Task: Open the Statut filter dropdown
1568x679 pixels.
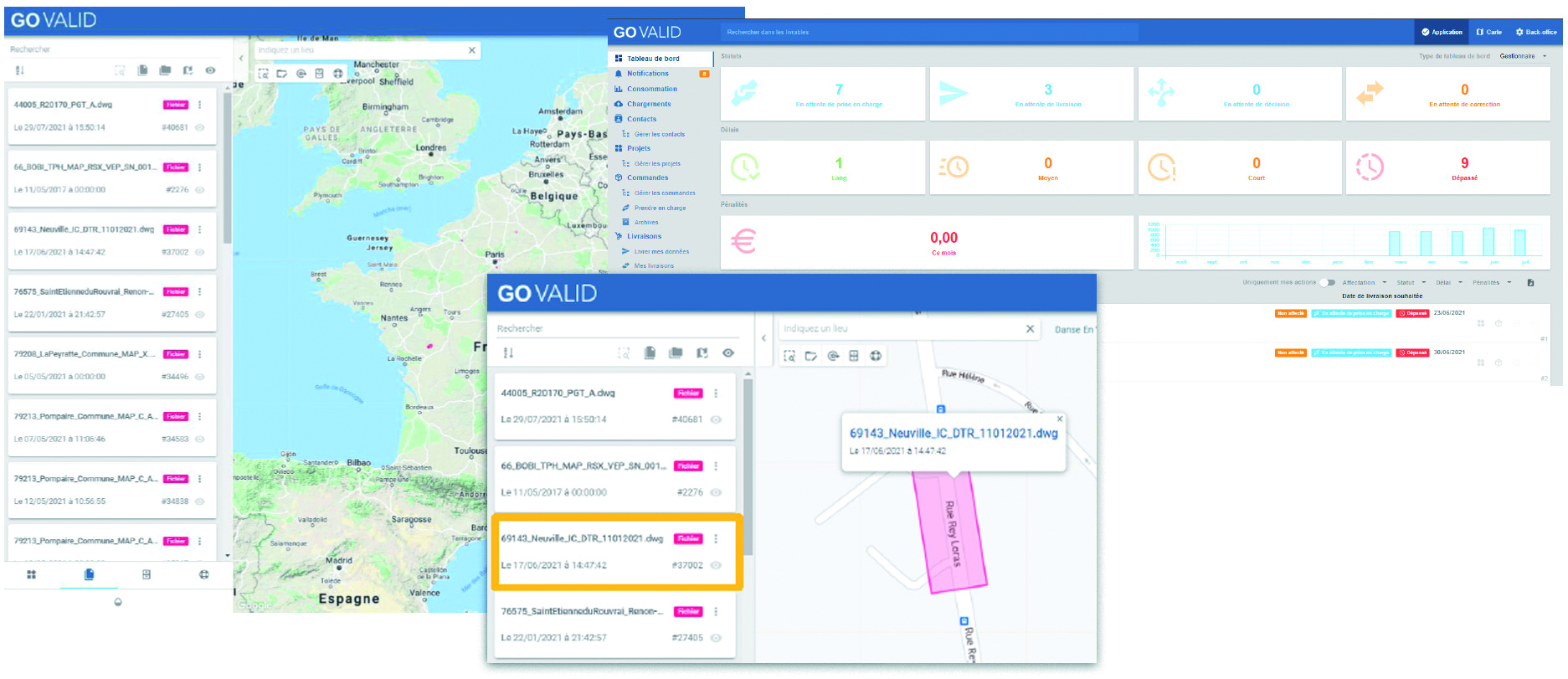Action: pyautogui.click(x=1411, y=283)
